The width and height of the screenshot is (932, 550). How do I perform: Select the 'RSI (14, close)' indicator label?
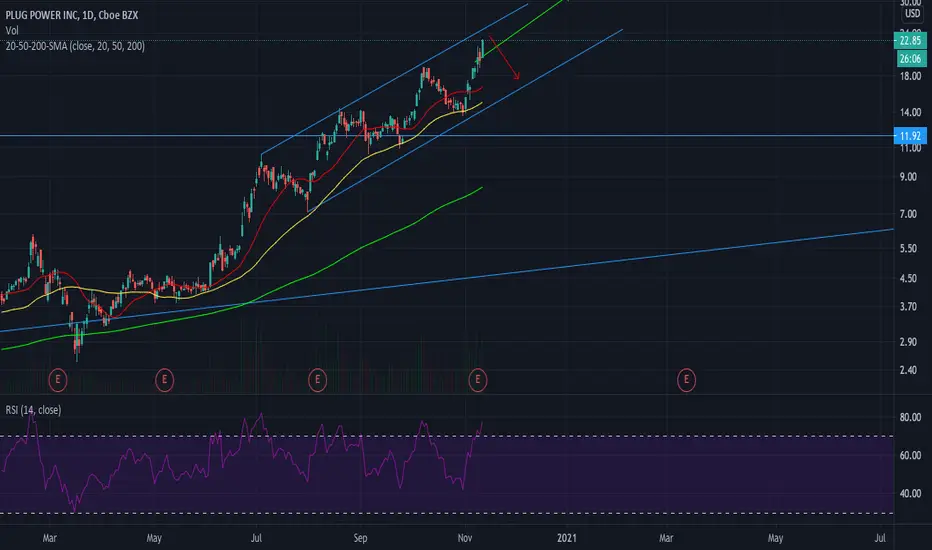point(33,410)
